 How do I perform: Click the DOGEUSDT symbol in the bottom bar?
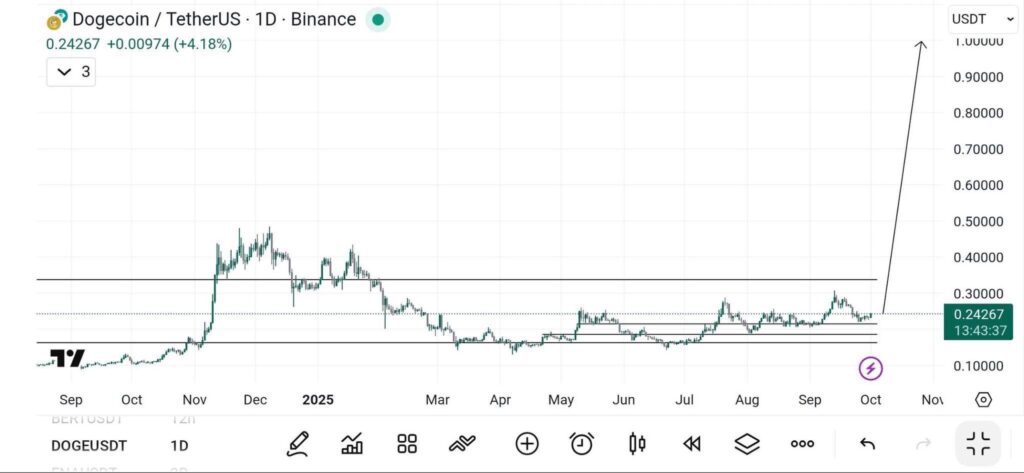tap(89, 445)
